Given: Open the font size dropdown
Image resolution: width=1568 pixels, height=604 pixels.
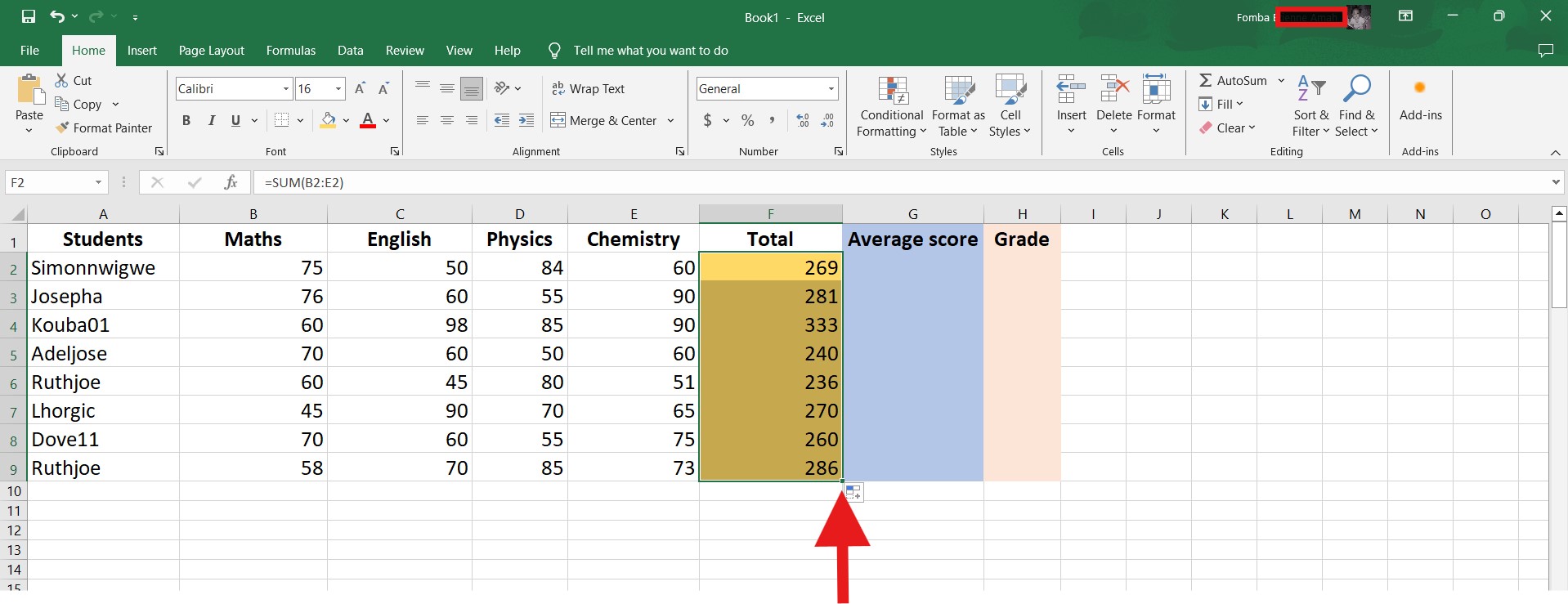Looking at the screenshot, I should point(338,89).
